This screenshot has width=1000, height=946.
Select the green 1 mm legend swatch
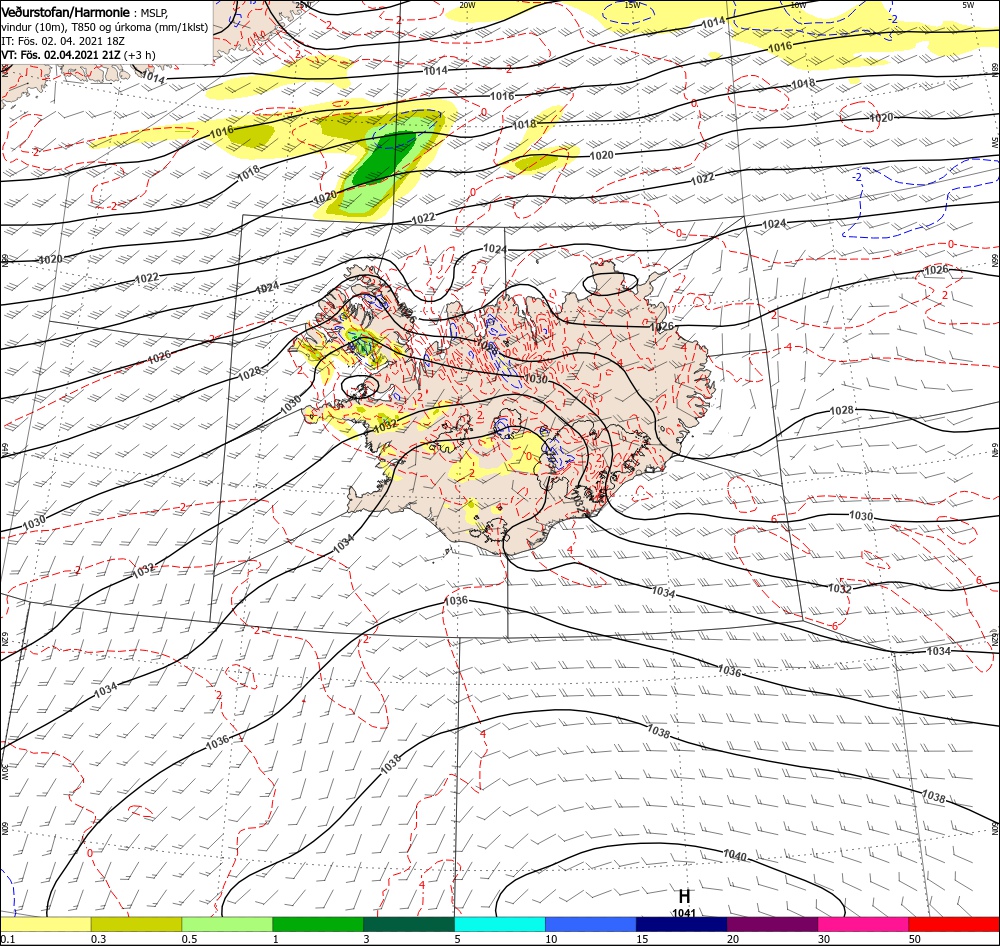[x=318, y=925]
